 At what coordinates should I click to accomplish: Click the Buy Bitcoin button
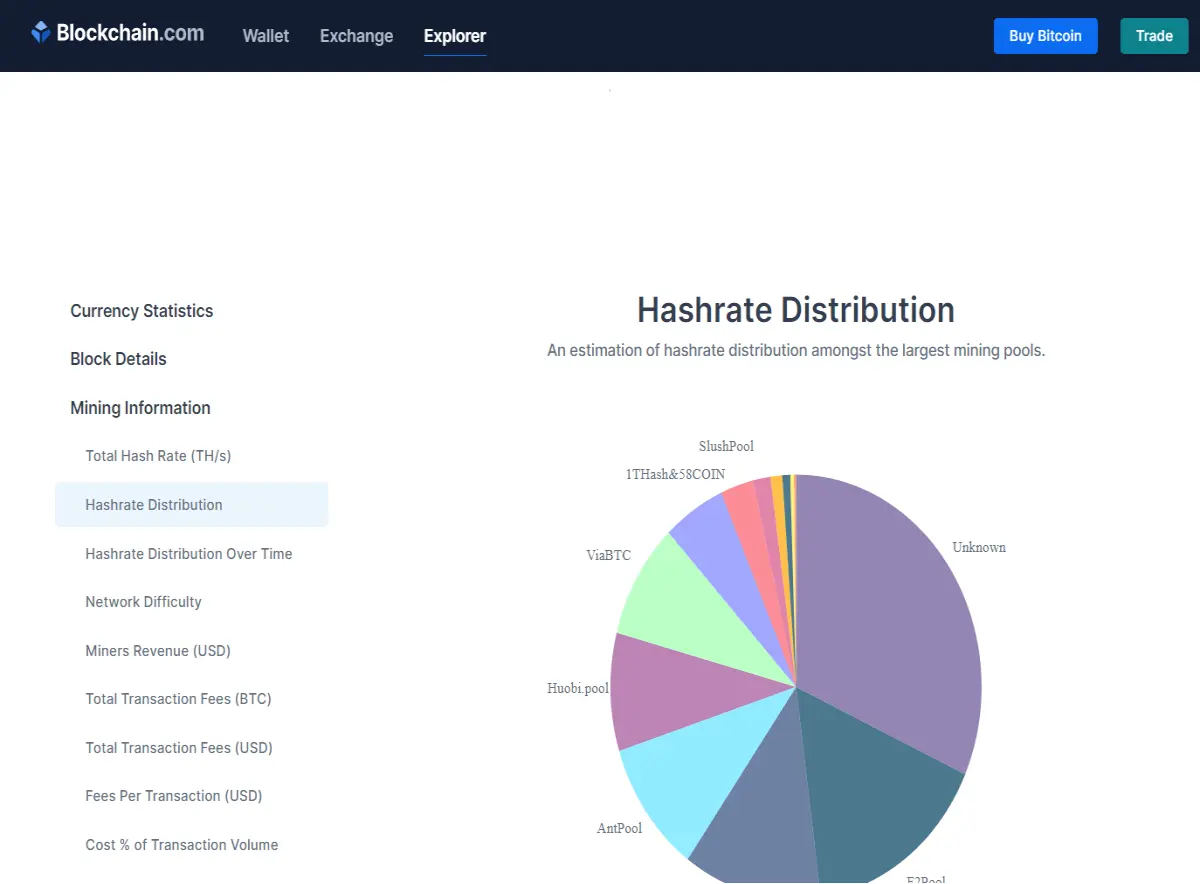1045,36
